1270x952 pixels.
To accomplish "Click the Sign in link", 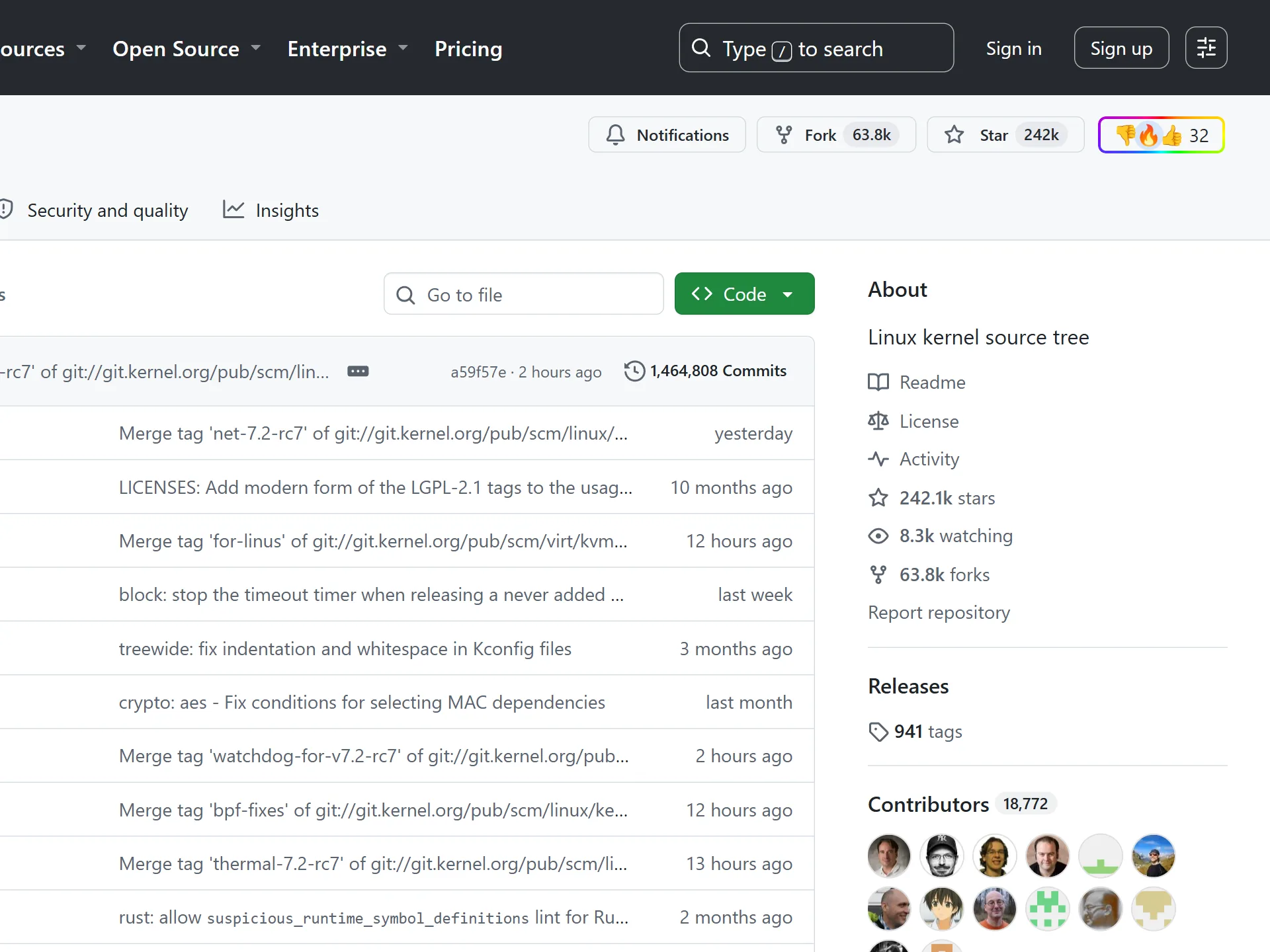I will coord(1013,48).
